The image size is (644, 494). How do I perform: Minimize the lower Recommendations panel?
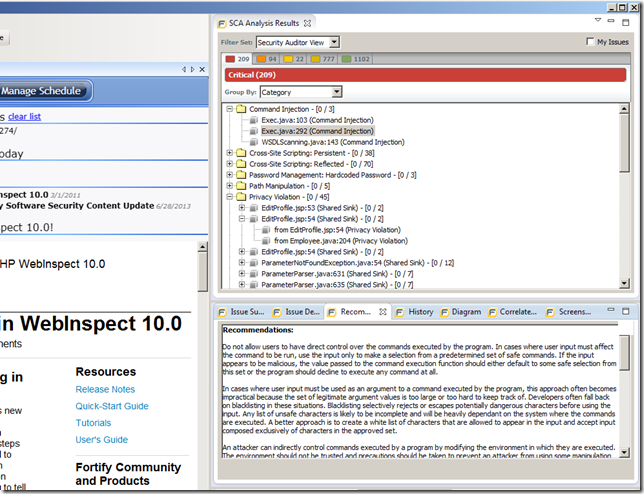[x=611, y=309]
